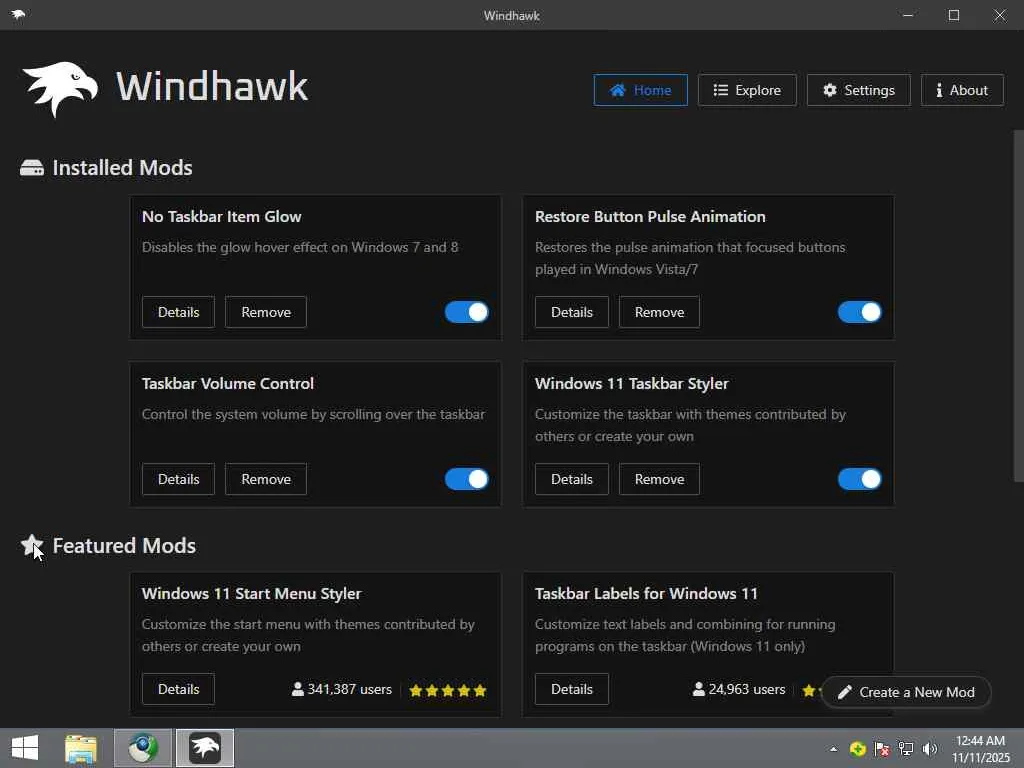Image resolution: width=1024 pixels, height=768 pixels.
Task: Open the Windows Start button
Action: coord(25,748)
